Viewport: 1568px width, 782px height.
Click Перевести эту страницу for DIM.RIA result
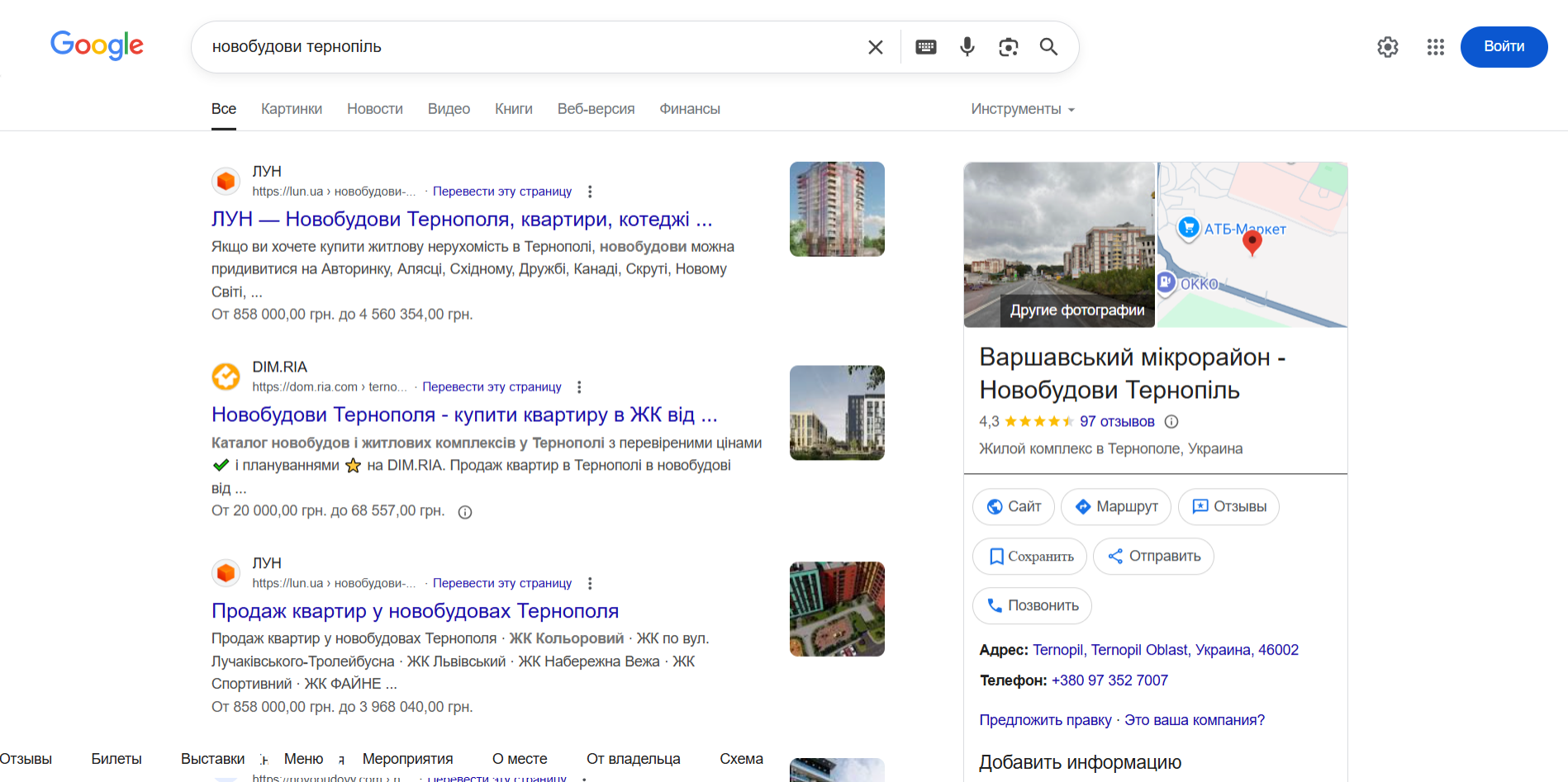[492, 387]
